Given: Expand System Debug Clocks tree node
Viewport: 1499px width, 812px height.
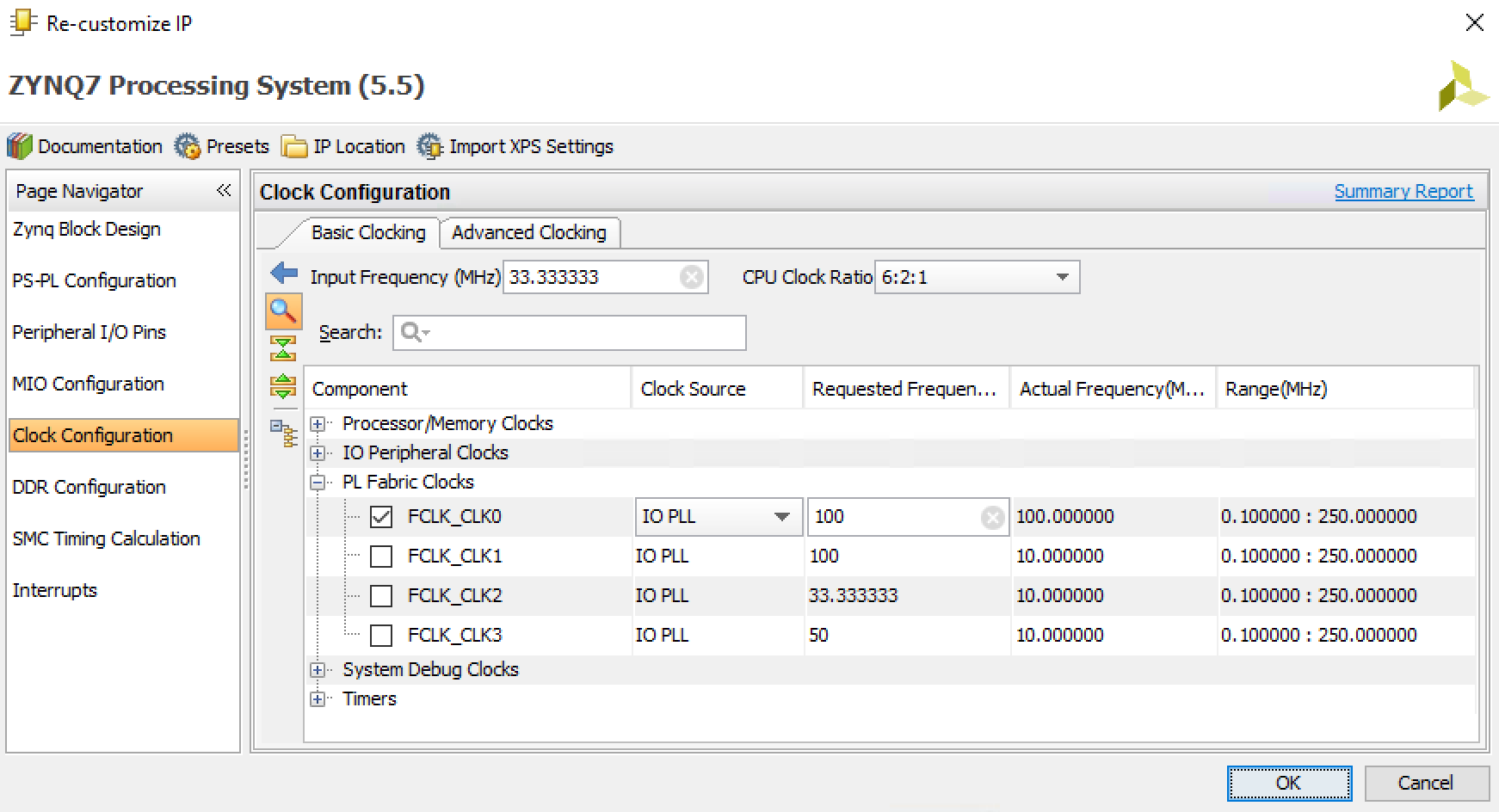Looking at the screenshot, I should coord(318,670).
